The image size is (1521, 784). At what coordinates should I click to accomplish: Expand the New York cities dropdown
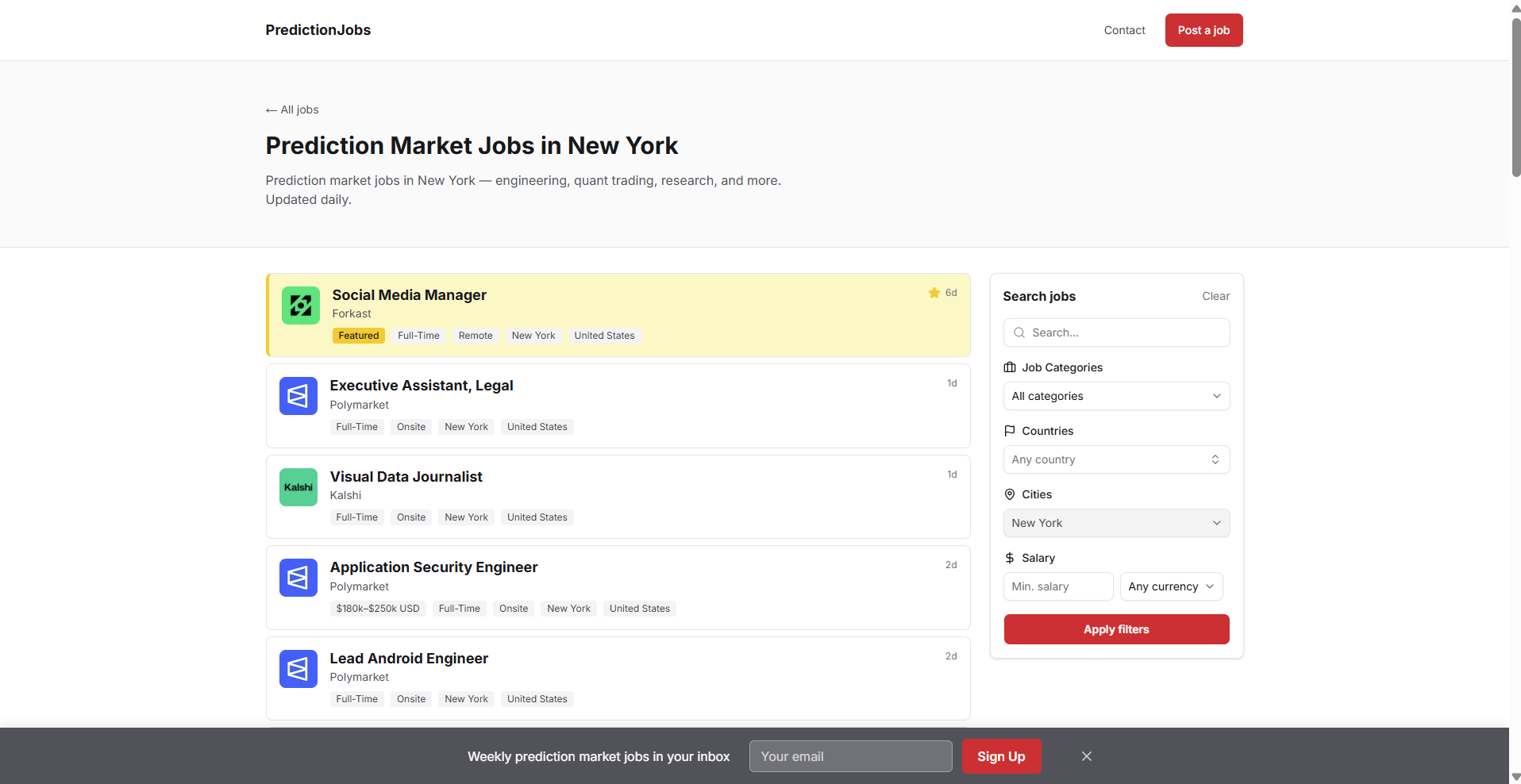point(1116,523)
